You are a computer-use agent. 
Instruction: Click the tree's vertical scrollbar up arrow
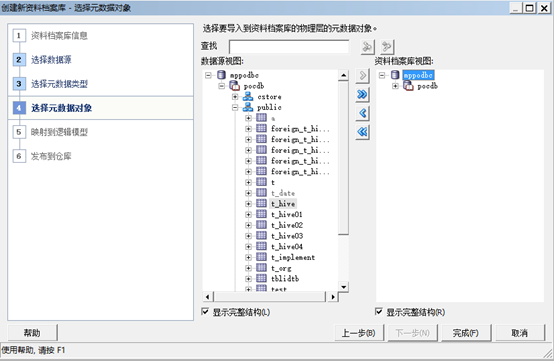point(343,75)
